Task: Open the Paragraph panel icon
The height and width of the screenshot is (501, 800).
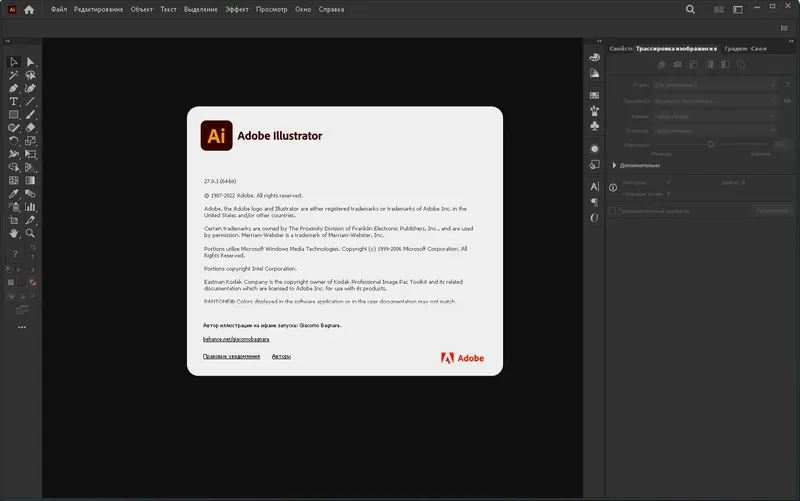Action: coord(594,202)
